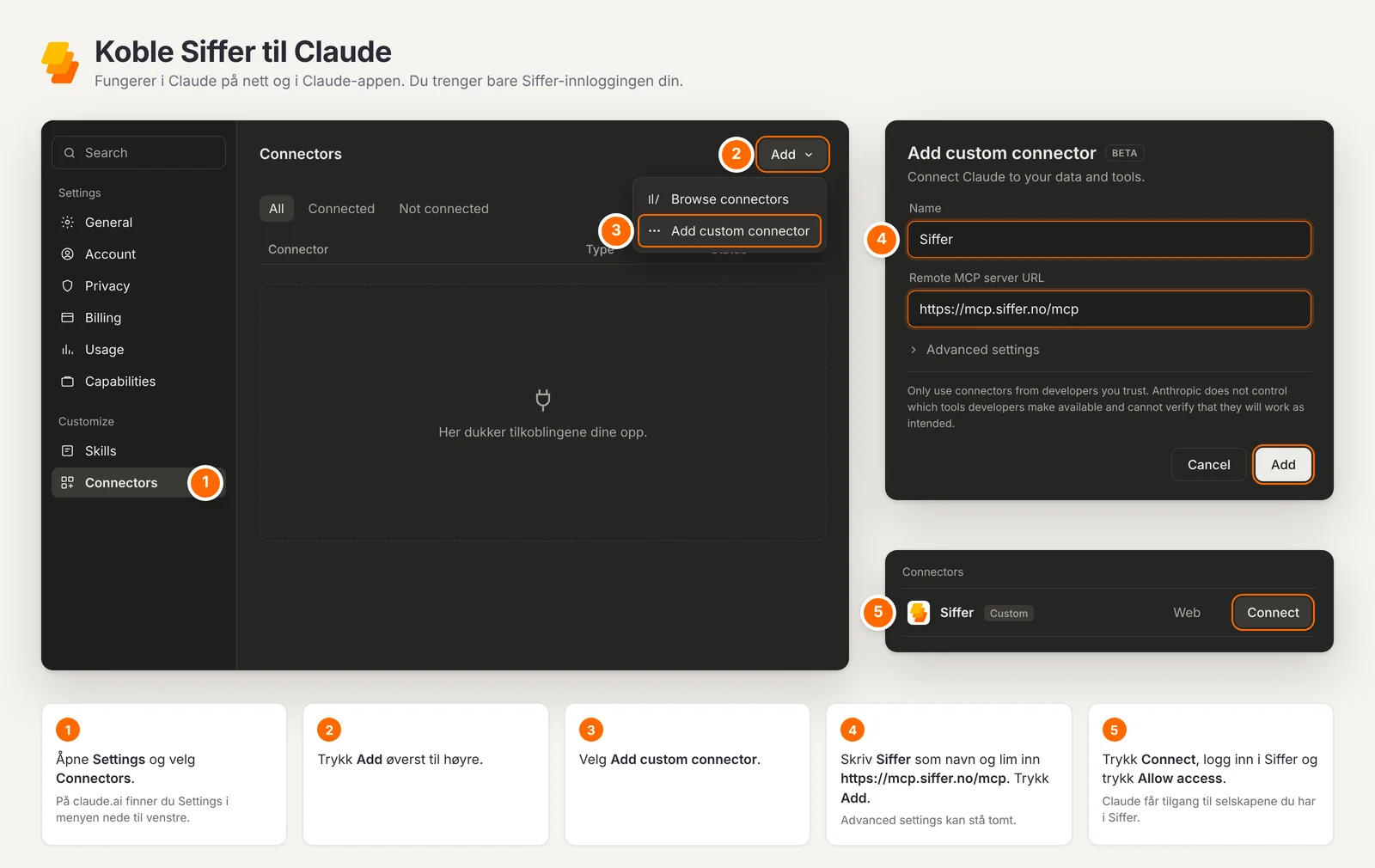Open Account settings in sidebar
This screenshot has height=868, width=1375.
[x=137, y=254]
